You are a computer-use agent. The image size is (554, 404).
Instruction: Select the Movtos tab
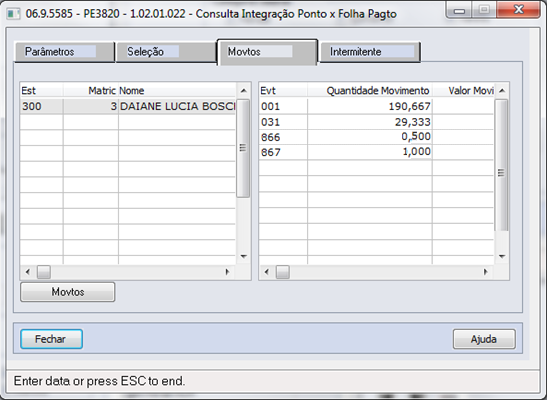pyautogui.click(x=267, y=52)
